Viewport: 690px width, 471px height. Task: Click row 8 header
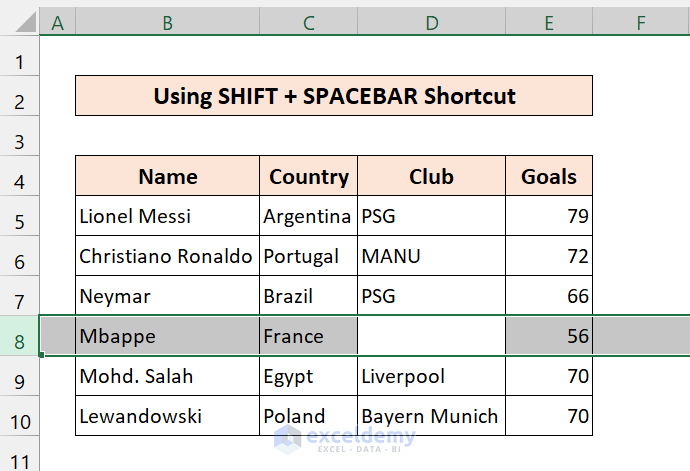(x=19, y=336)
